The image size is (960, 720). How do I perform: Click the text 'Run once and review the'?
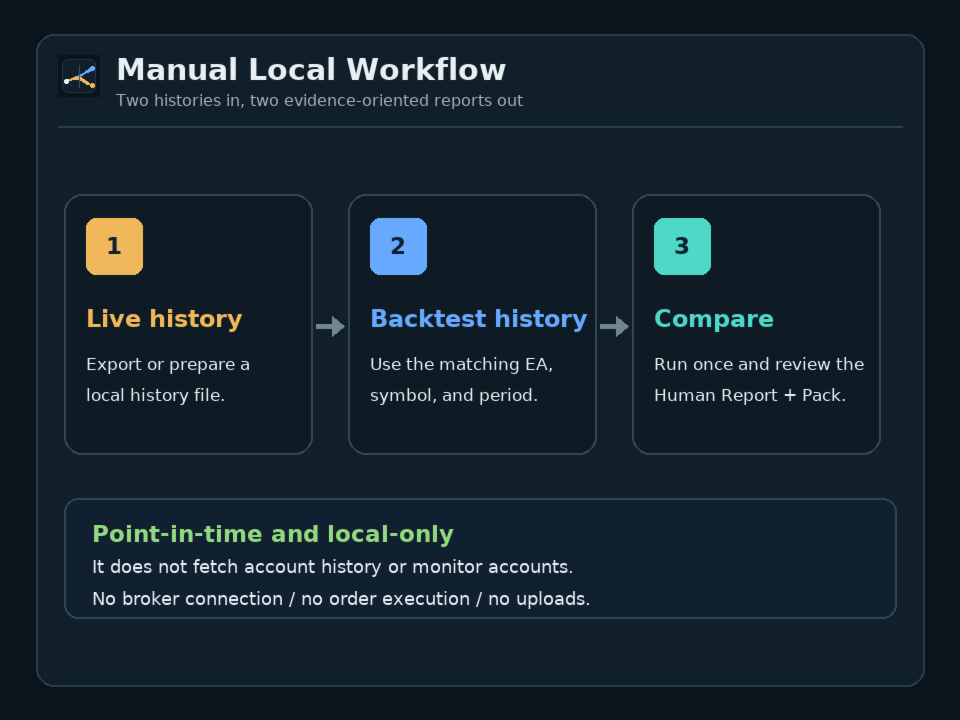point(759,364)
